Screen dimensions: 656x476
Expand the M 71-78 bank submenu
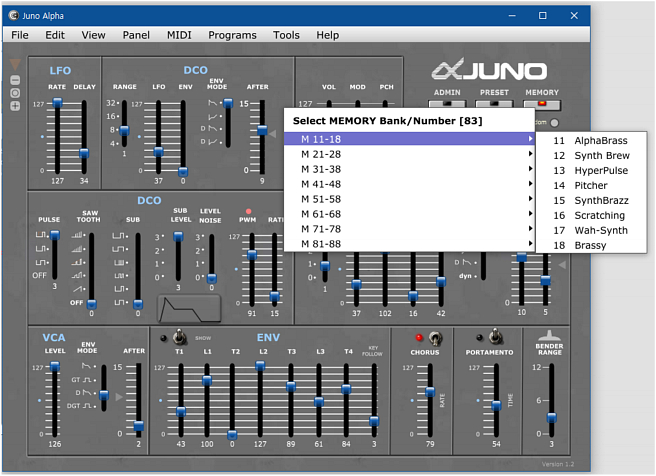click(409, 229)
